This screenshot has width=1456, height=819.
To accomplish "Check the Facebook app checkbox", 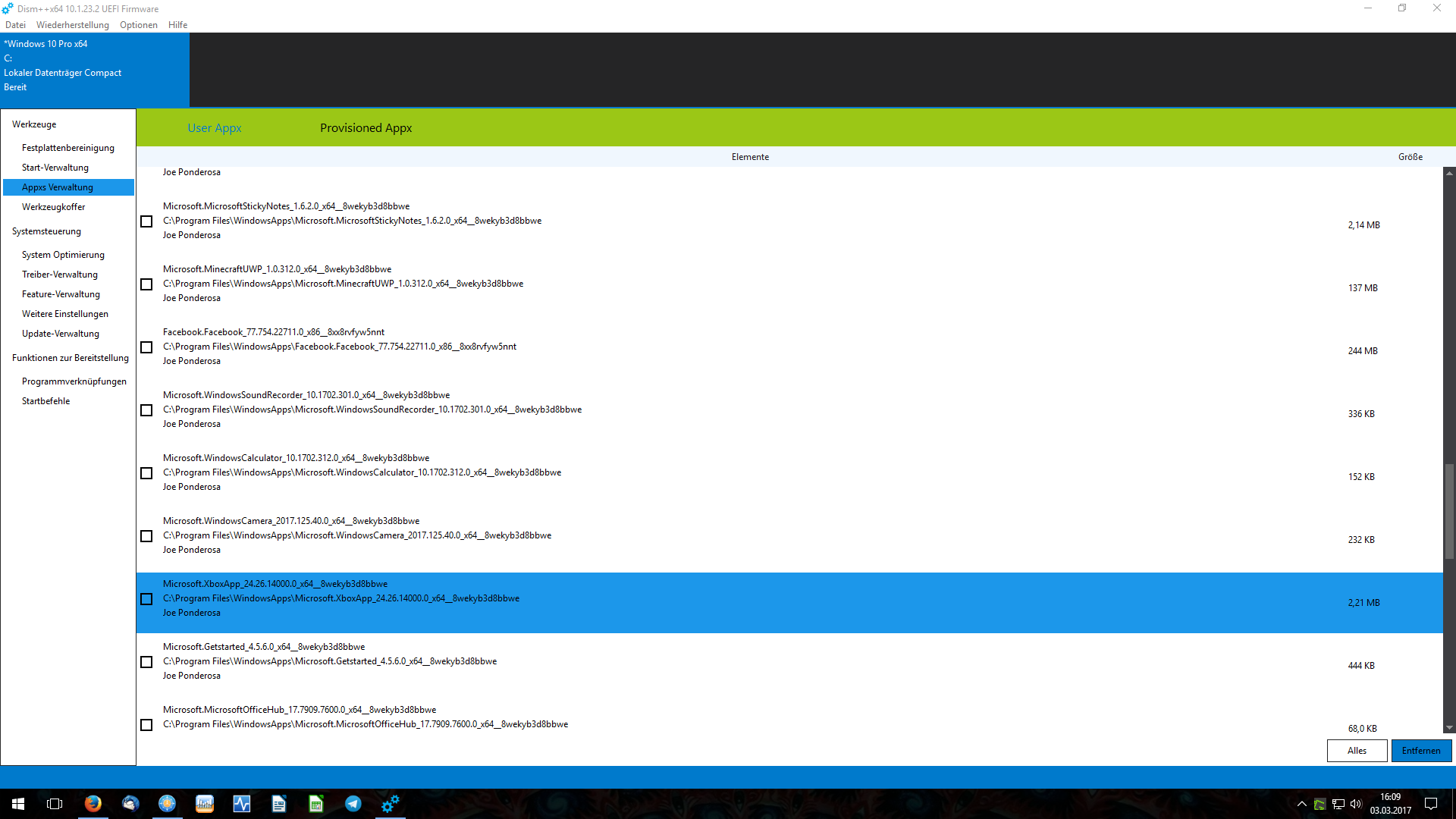I will pos(146,347).
